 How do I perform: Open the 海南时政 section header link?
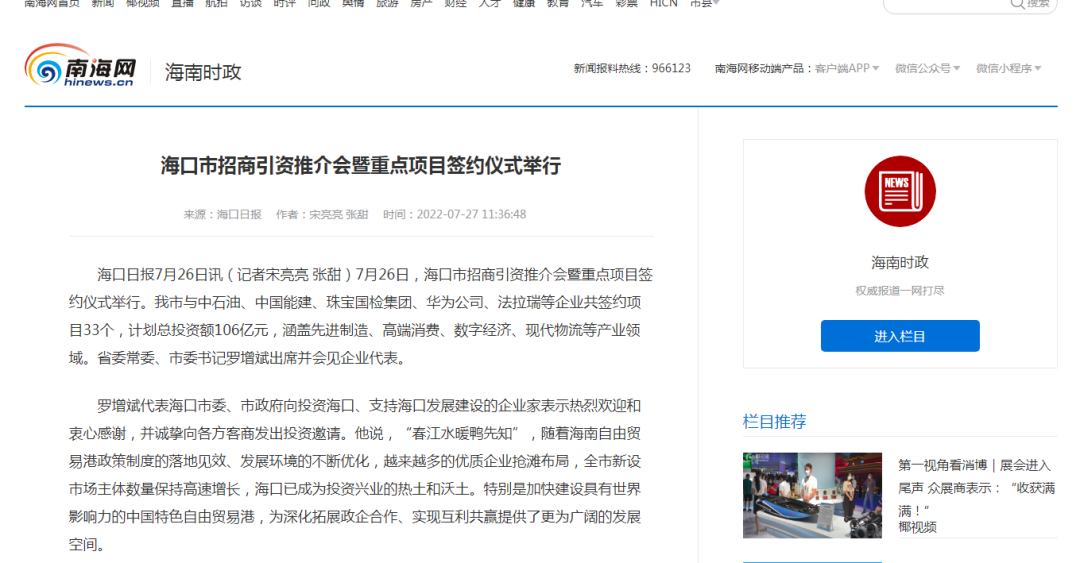(203, 72)
